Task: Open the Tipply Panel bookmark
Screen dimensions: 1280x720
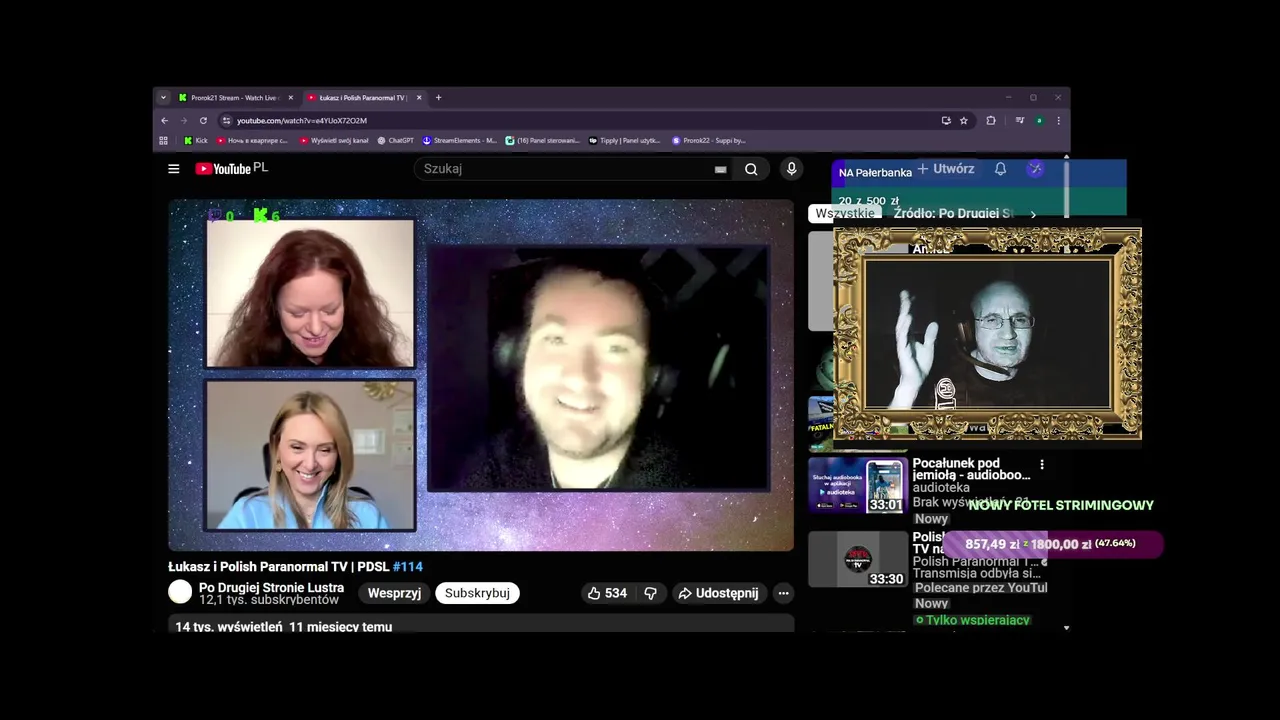Action: pyautogui.click(x=625, y=141)
